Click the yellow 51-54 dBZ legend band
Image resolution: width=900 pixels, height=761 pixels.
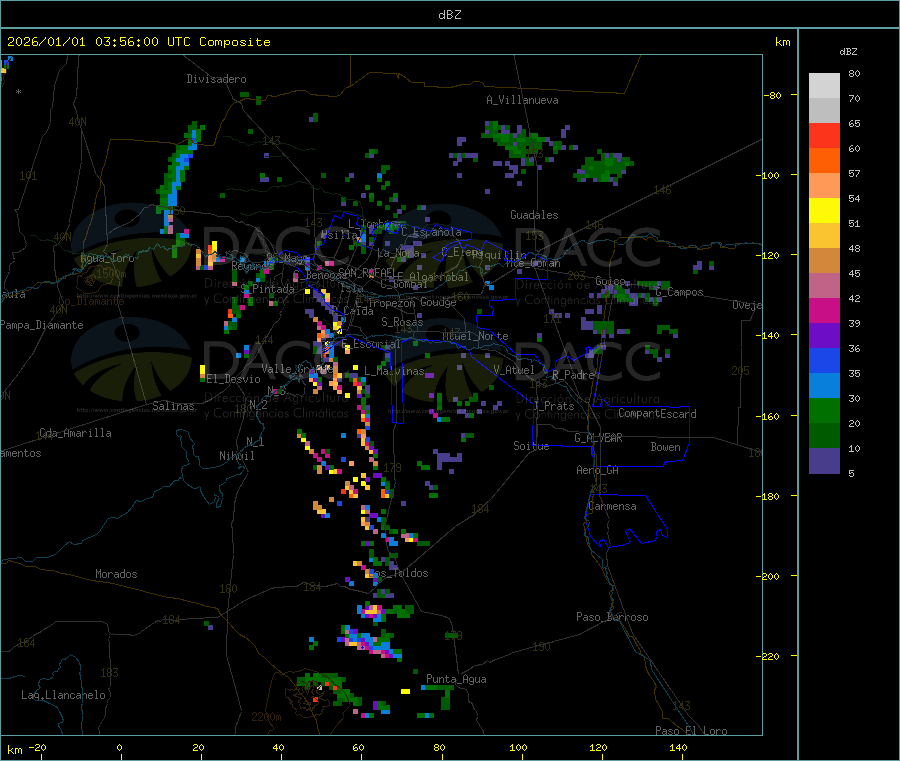824,211
